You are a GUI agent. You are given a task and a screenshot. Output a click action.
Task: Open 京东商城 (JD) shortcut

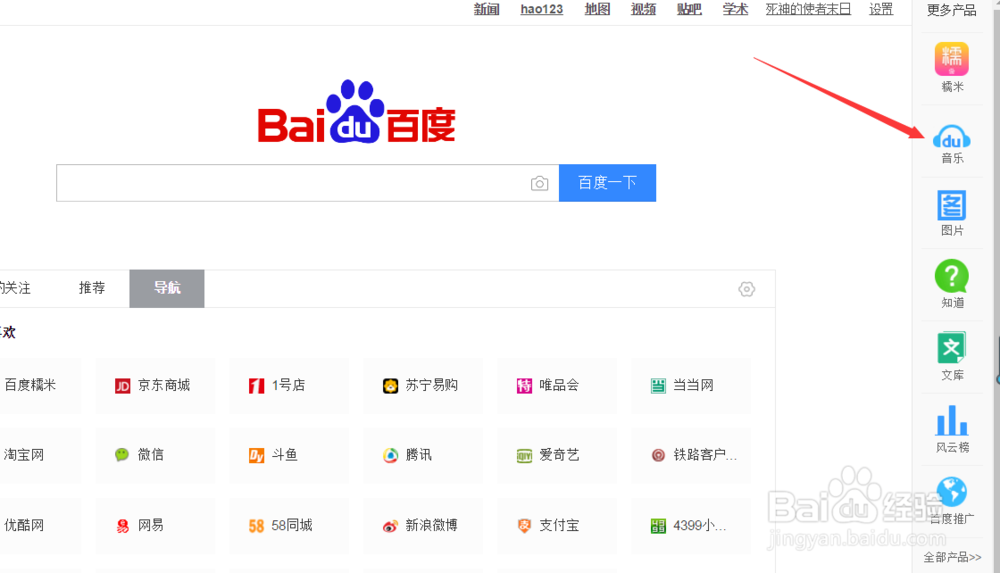coord(156,385)
